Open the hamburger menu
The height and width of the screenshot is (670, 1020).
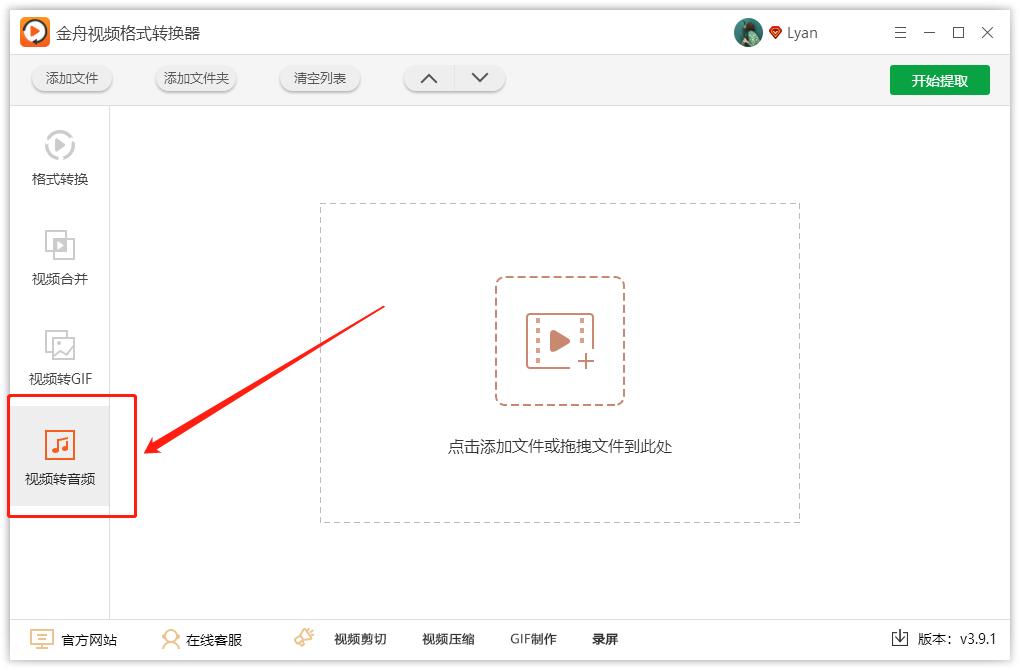(x=899, y=31)
